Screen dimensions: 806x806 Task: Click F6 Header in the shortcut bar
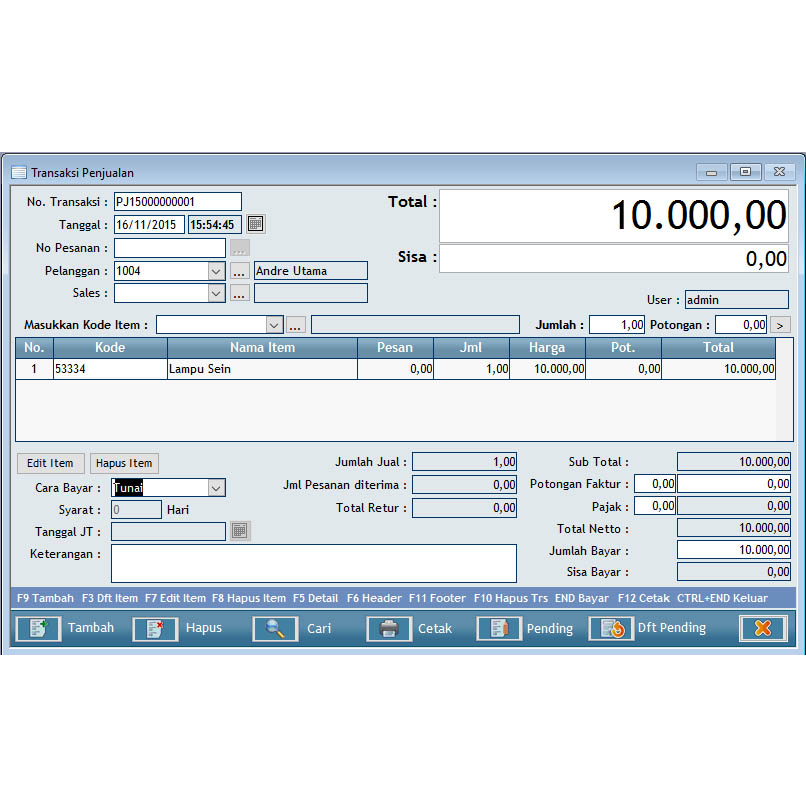point(374,597)
